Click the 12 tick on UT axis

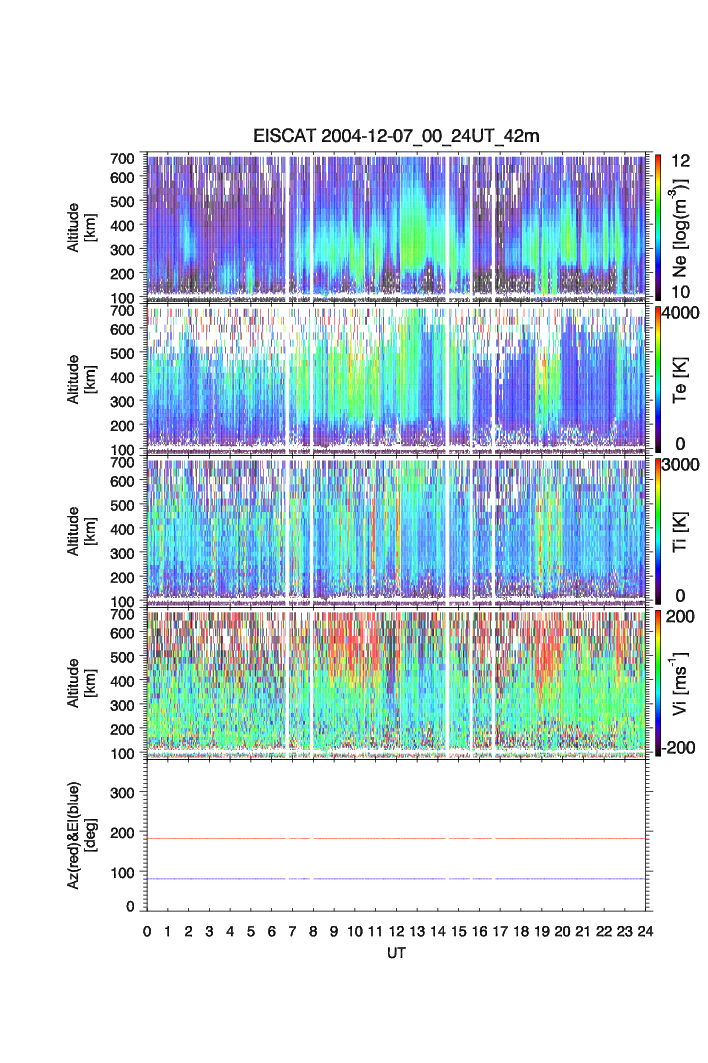click(x=396, y=931)
